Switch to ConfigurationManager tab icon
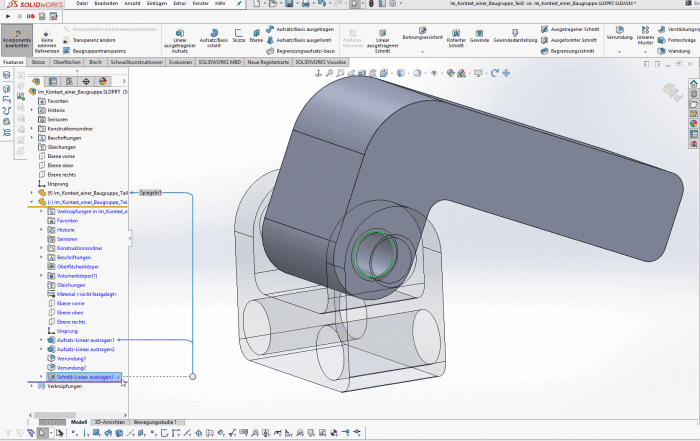The width and height of the screenshot is (700, 441). (69, 81)
